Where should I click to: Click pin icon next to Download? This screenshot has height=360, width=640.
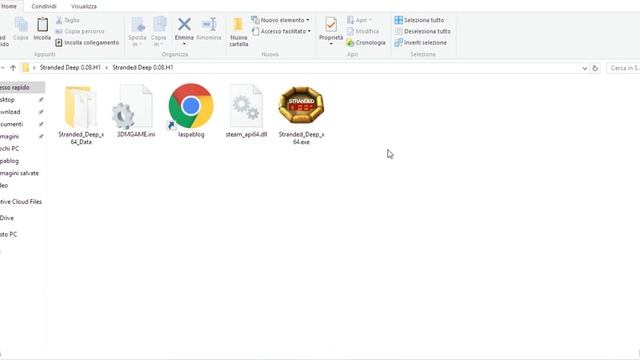[41, 112]
